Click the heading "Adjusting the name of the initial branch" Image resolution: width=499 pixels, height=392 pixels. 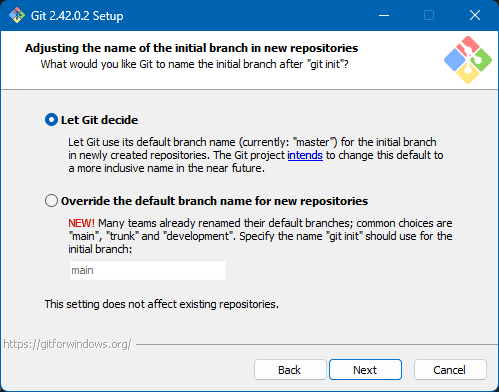191,48
